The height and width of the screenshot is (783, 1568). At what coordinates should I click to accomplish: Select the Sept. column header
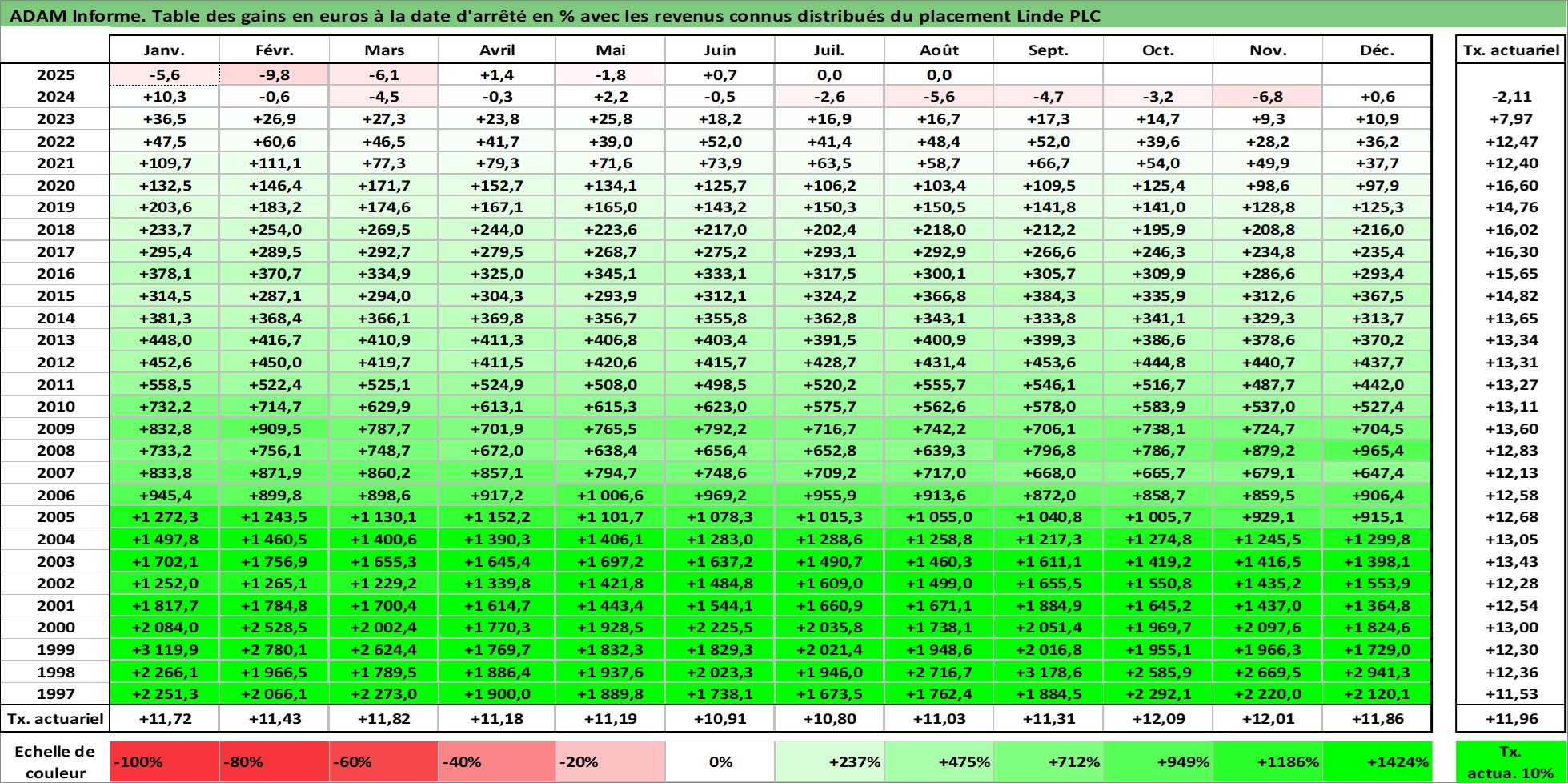pyautogui.click(x=1049, y=50)
